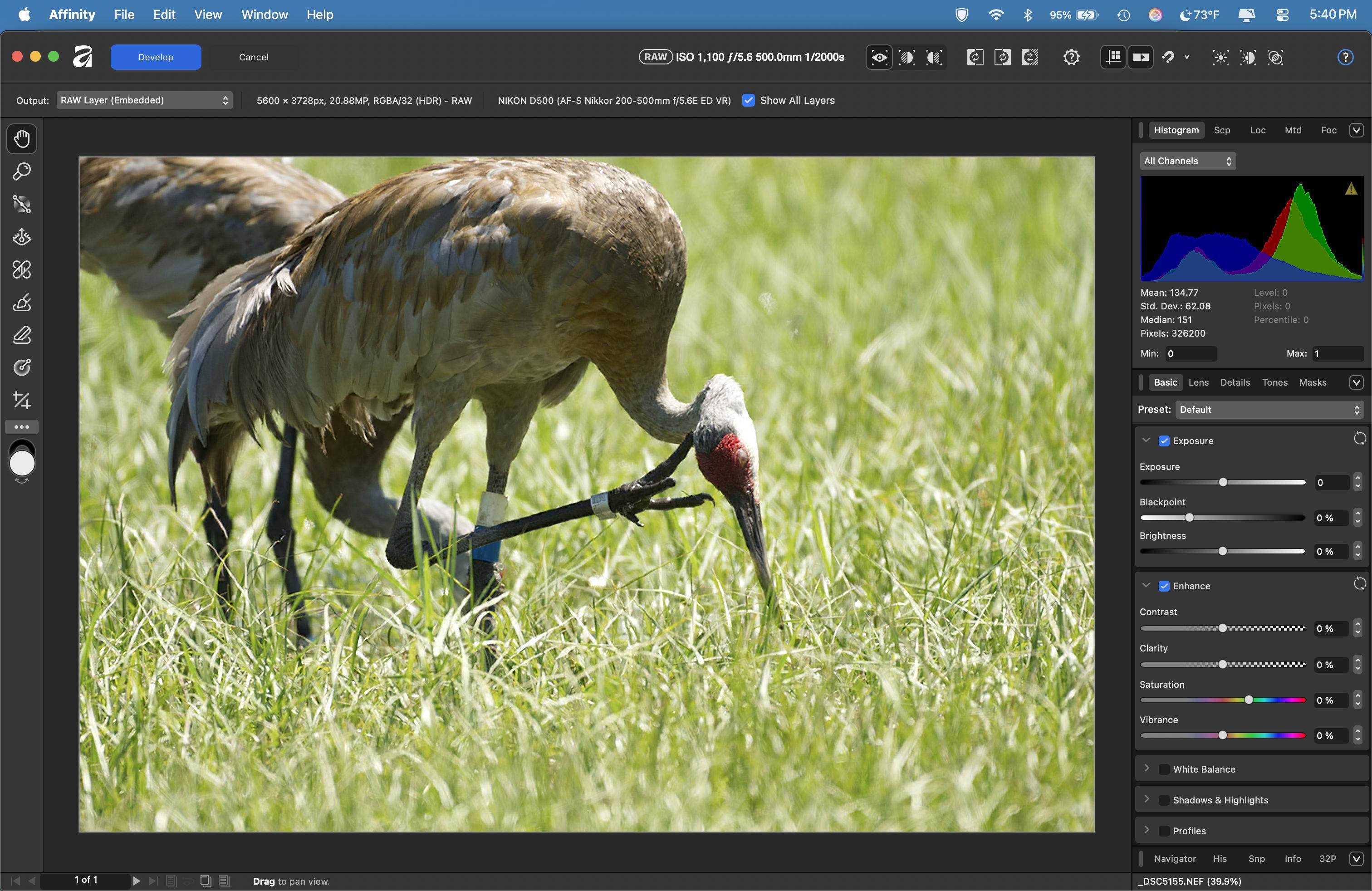Select the Zoom magnifier tool

(22, 171)
